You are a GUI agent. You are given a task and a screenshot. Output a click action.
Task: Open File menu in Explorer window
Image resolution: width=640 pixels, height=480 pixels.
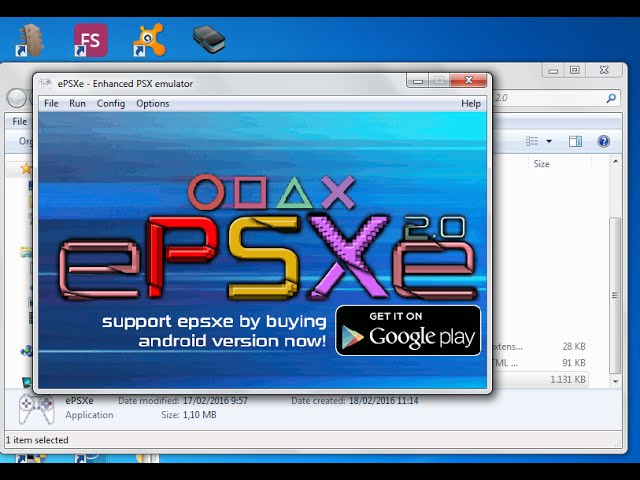coord(20,122)
